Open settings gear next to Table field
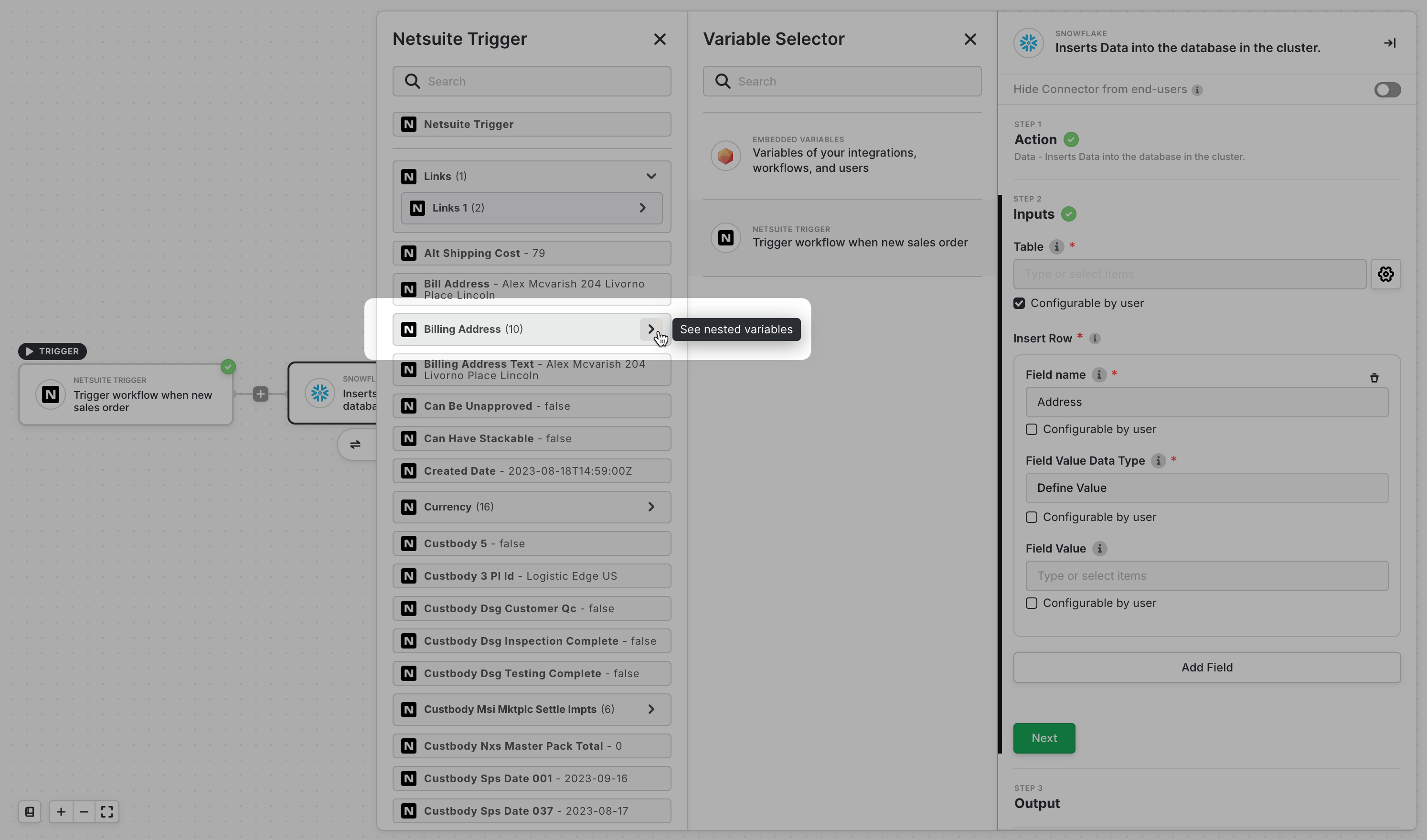 click(1385, 274)
